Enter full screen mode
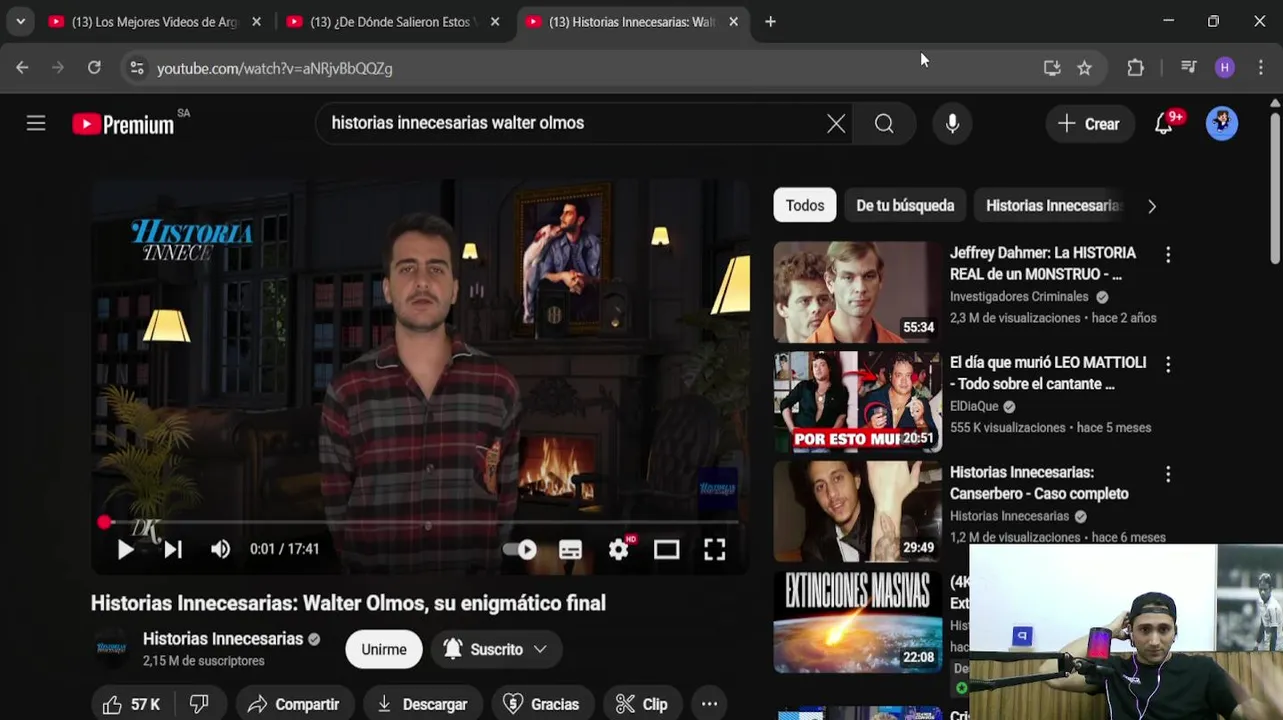Screen dimensions: 1283x720 (714, 549)
